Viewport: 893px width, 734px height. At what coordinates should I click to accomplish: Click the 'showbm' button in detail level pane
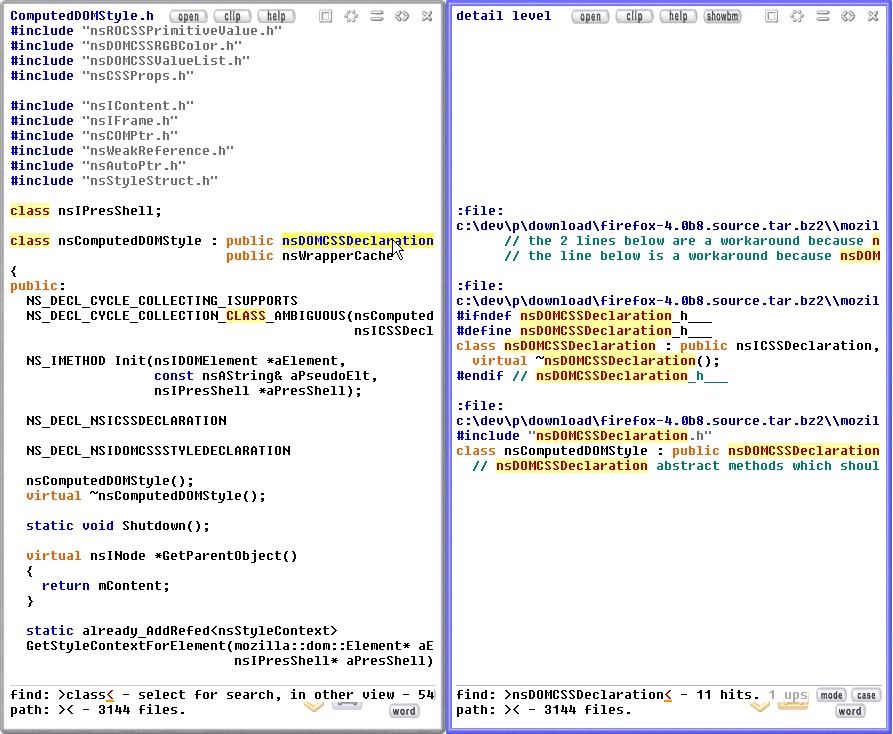(x=722, y=16)
